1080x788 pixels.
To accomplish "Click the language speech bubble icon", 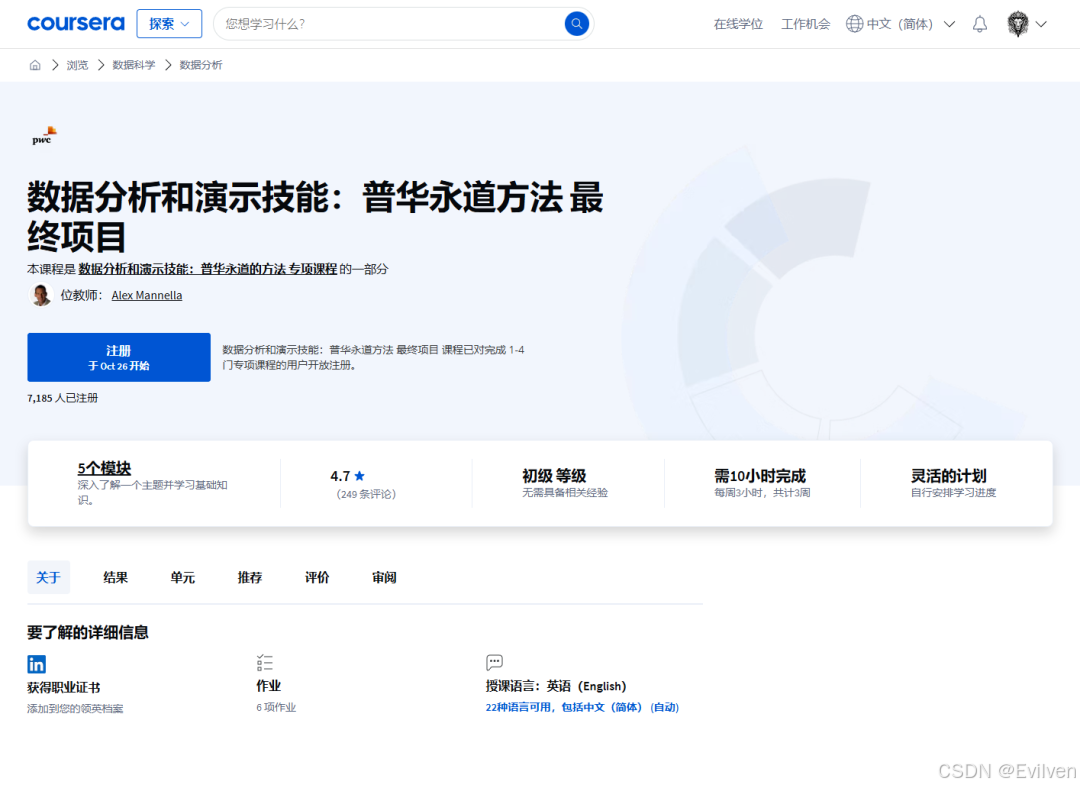I will pos(494,663).
